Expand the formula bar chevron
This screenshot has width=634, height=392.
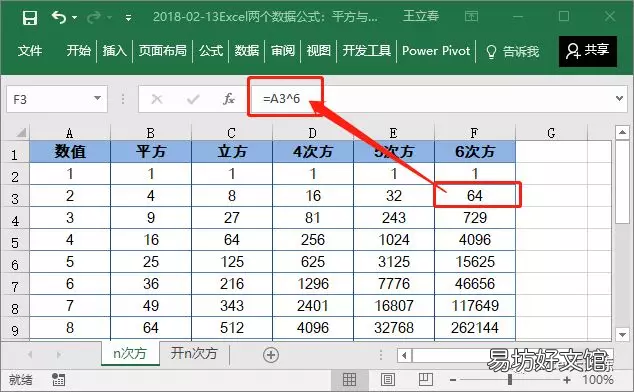click(619, 98)
